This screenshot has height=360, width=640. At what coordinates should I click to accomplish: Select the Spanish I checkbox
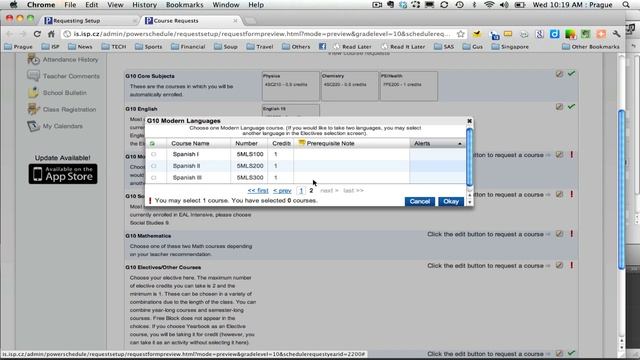[153, 154]
